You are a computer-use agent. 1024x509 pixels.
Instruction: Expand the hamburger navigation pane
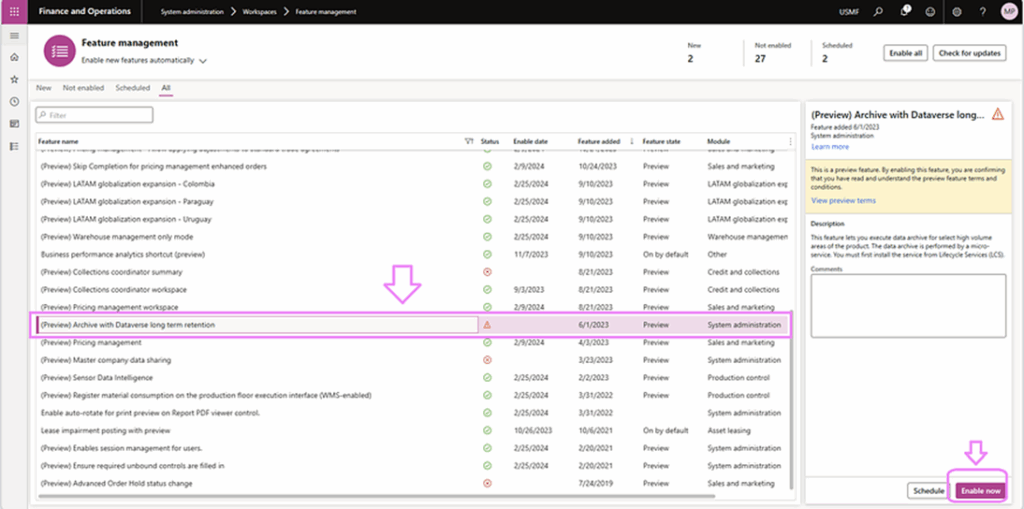pyautogui.click(x=14, y=36)
